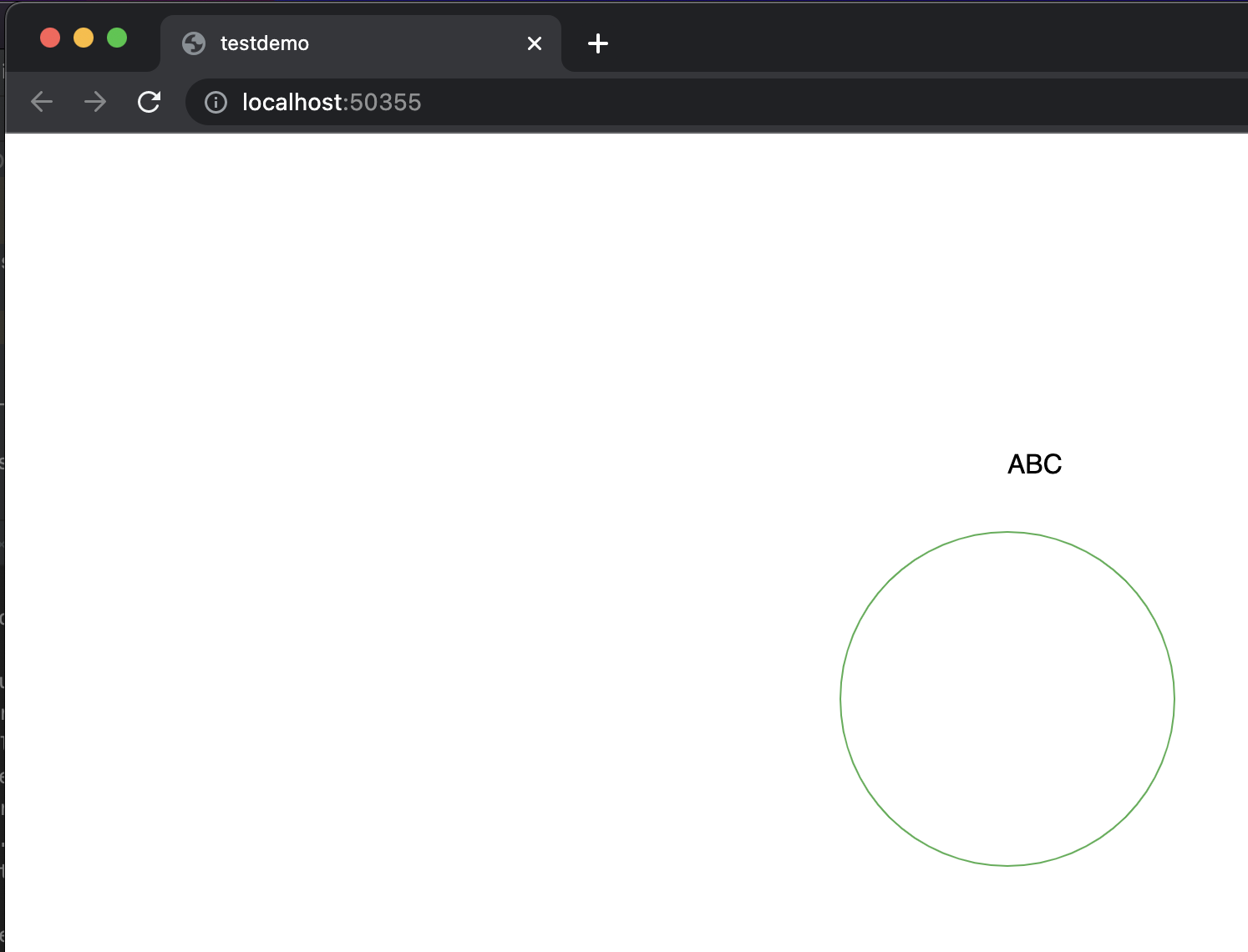Click the green circle outline

tap(1007, 533)
